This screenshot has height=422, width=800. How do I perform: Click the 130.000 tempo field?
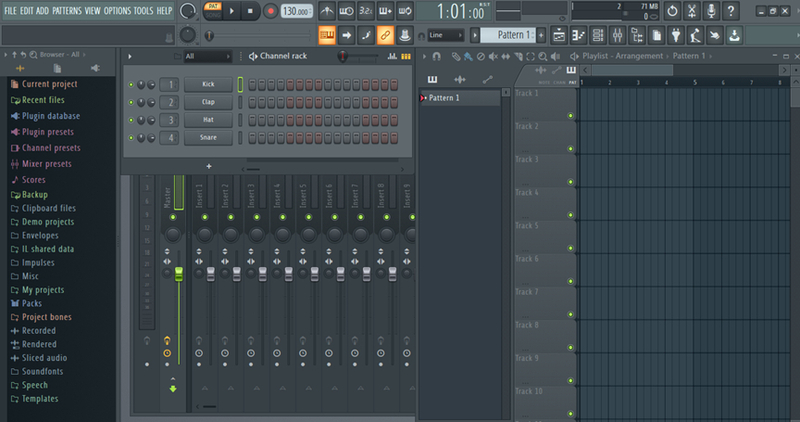(x=296, y=11)
